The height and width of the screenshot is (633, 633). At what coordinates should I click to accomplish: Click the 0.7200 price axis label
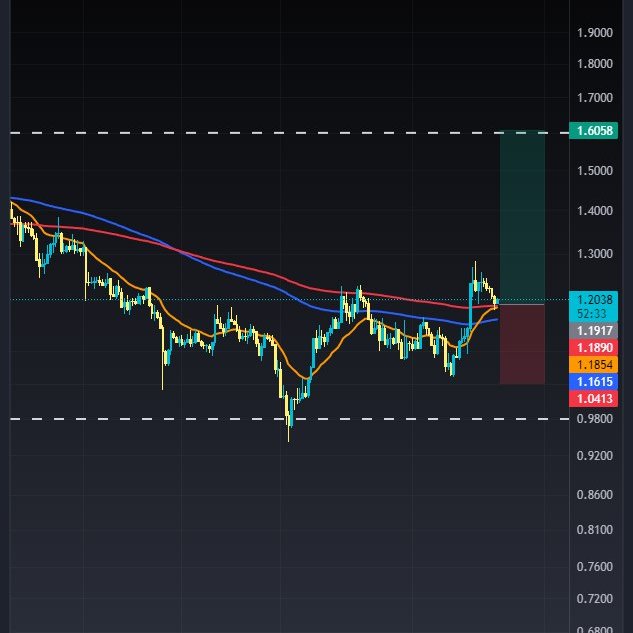coord(595,598)
